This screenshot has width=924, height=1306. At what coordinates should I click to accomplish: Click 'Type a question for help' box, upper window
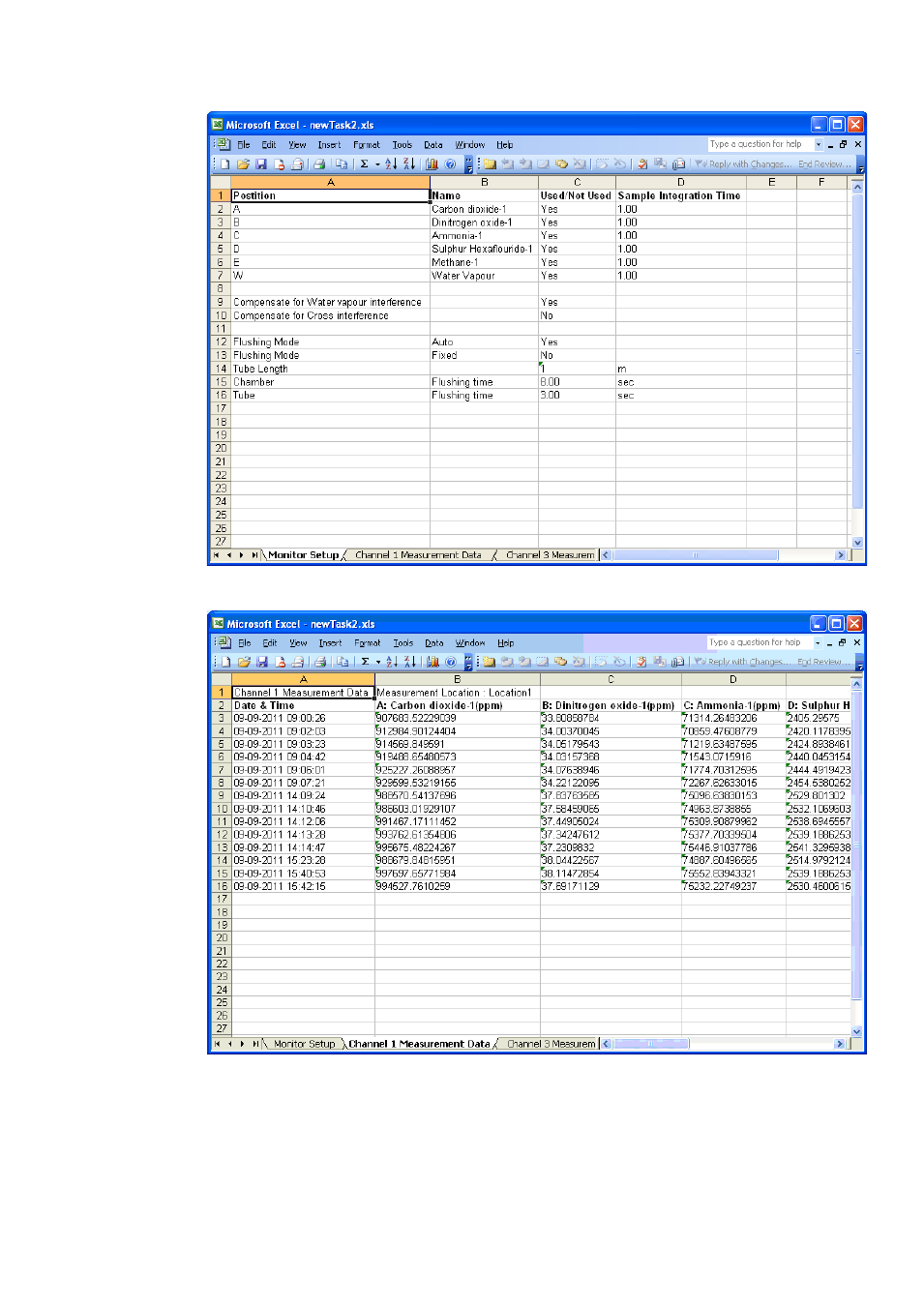coord(760,145)
